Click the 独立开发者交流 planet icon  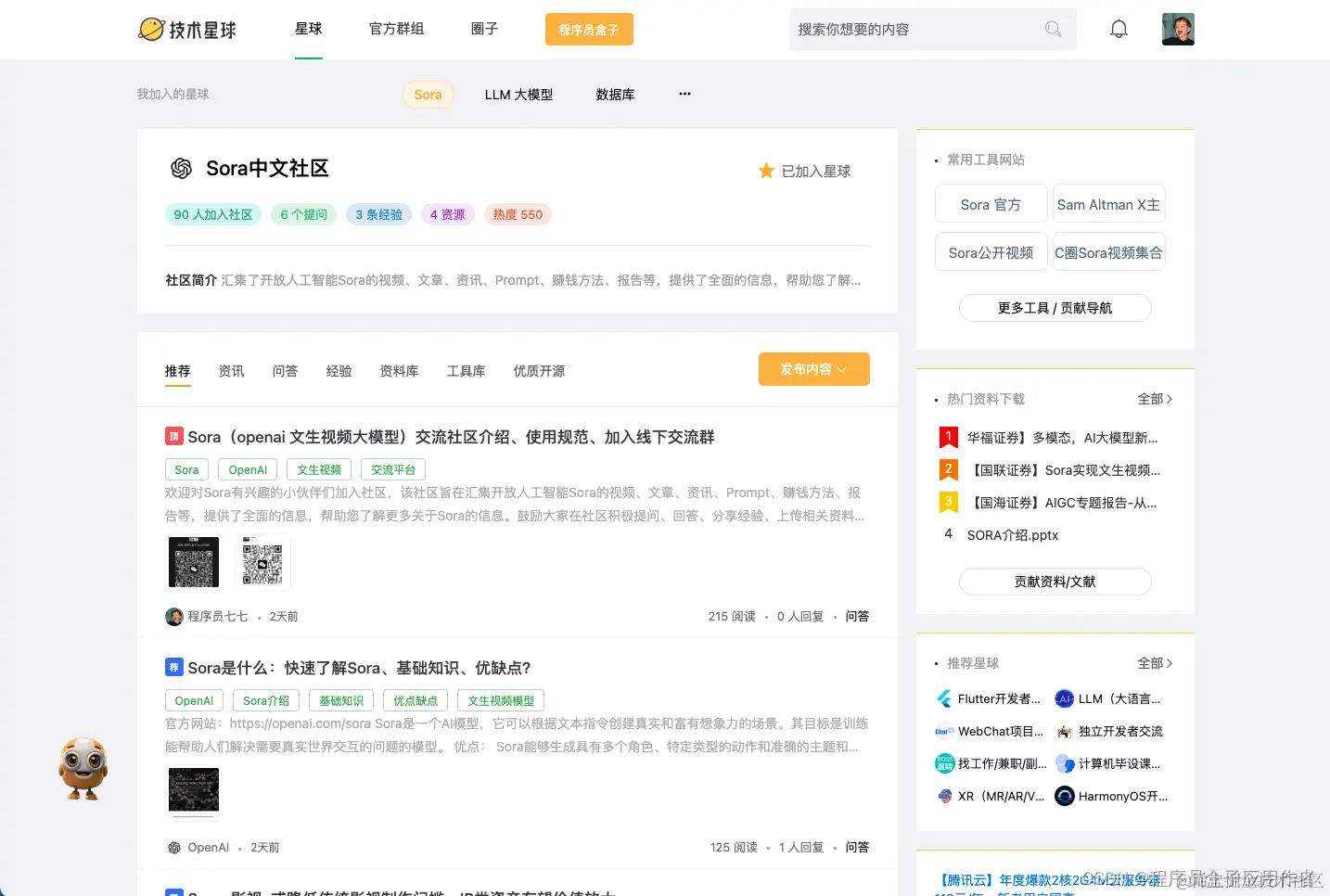1065,731
